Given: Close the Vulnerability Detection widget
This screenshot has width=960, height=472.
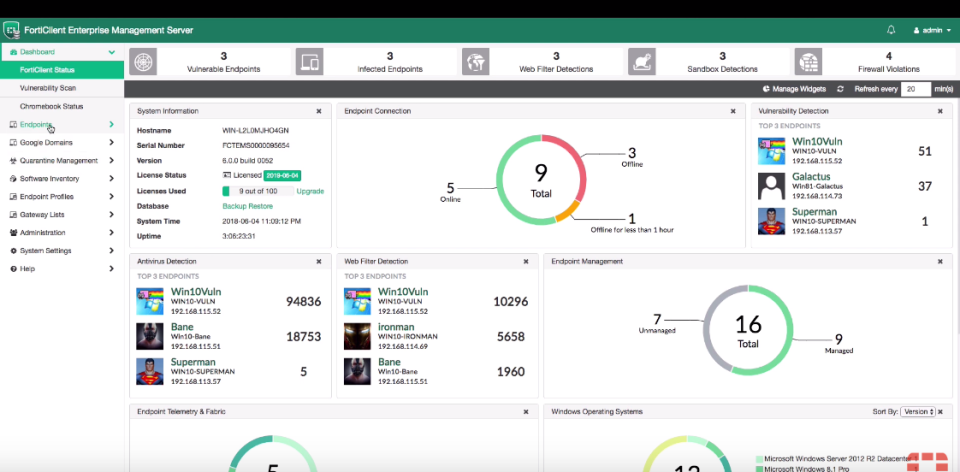Looking at the screenshot, I should pyautogui.click(x=940, y=111).
